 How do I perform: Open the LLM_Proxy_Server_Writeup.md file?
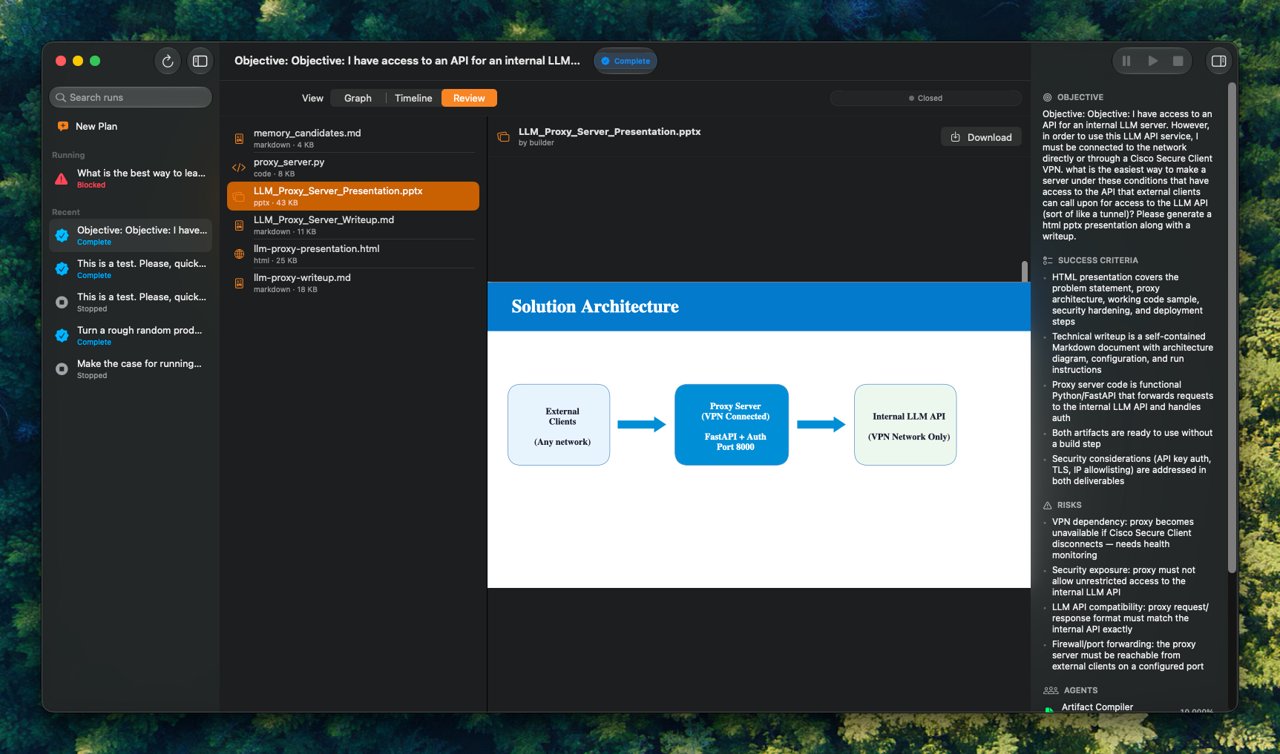coord(353,225)
